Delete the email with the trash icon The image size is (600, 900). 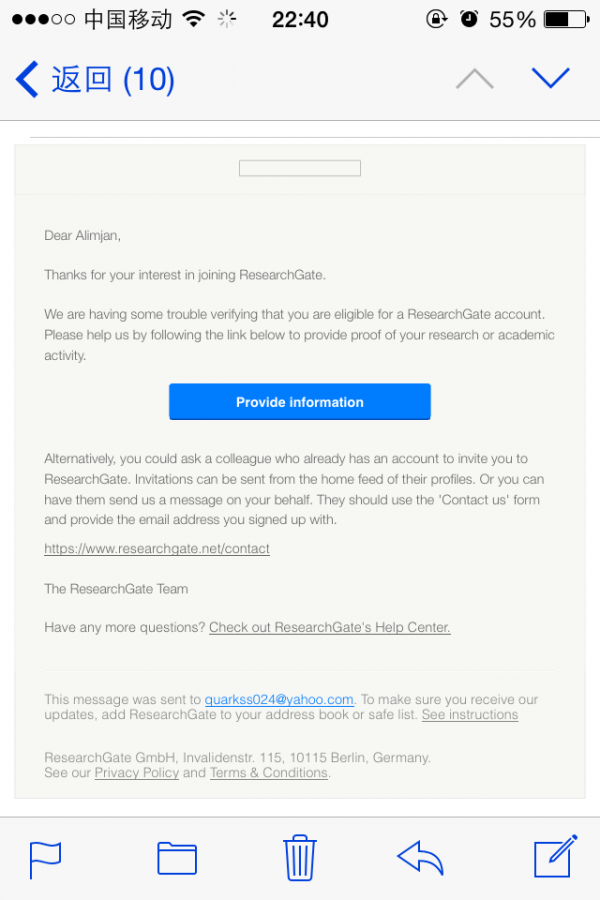click(x=300, y=857)
